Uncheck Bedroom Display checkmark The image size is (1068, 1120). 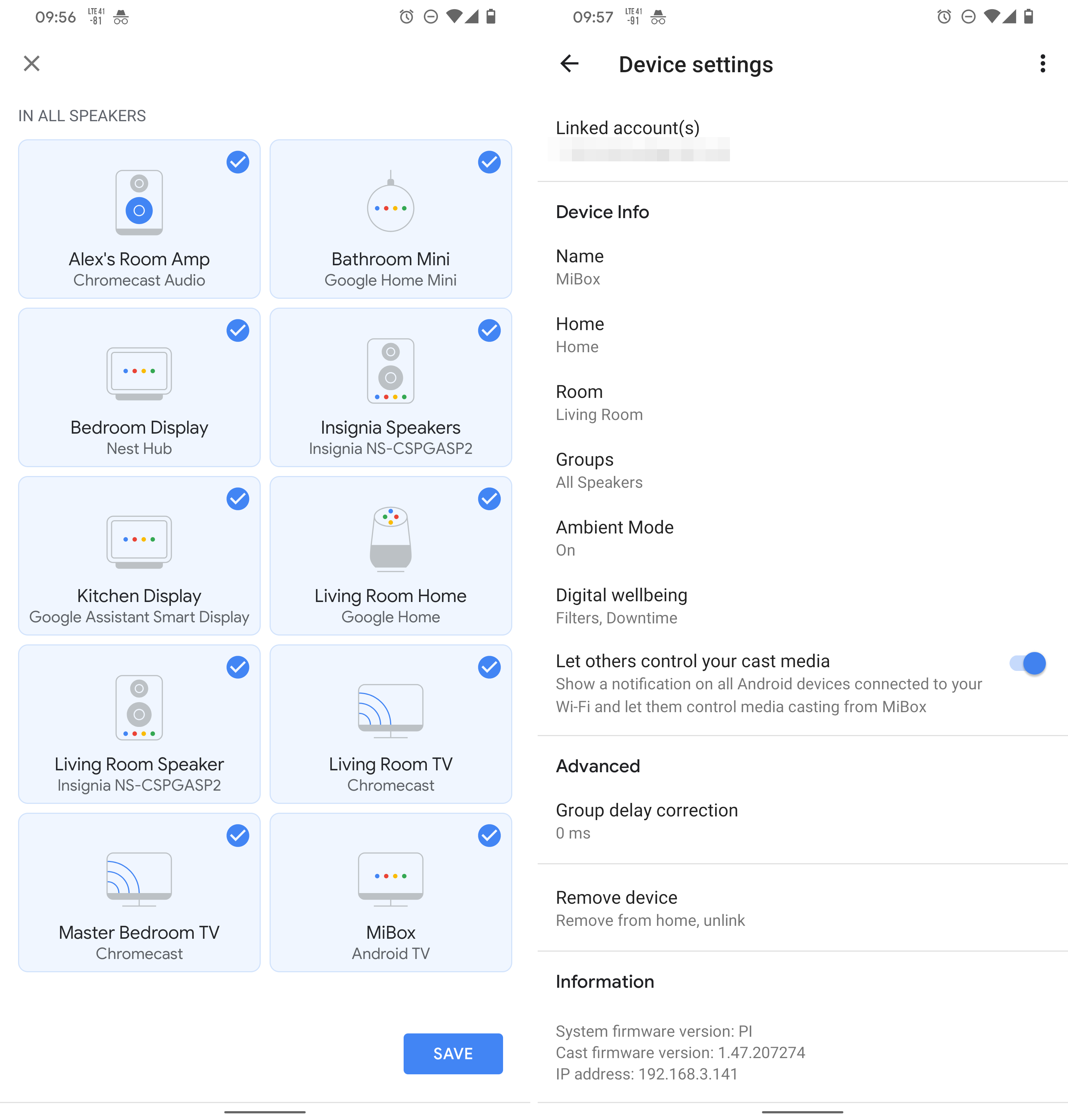coord(238,330)
